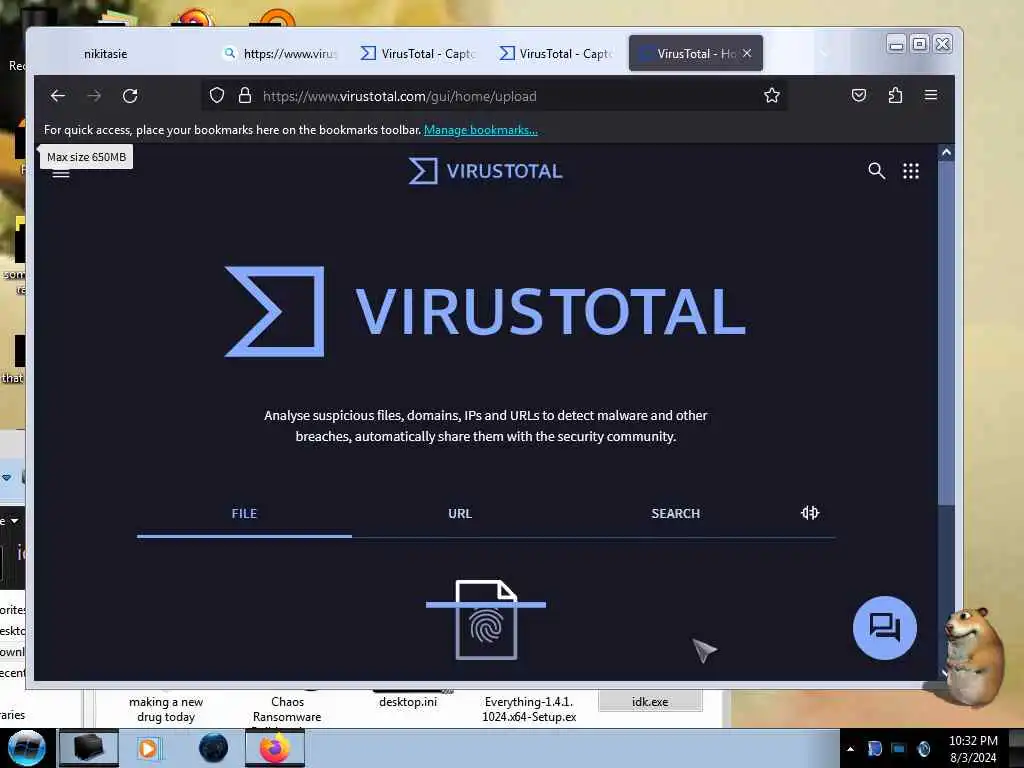Select the SEARCH tab
Viewport: 1024px width, 768px height.
coord(675,513)
